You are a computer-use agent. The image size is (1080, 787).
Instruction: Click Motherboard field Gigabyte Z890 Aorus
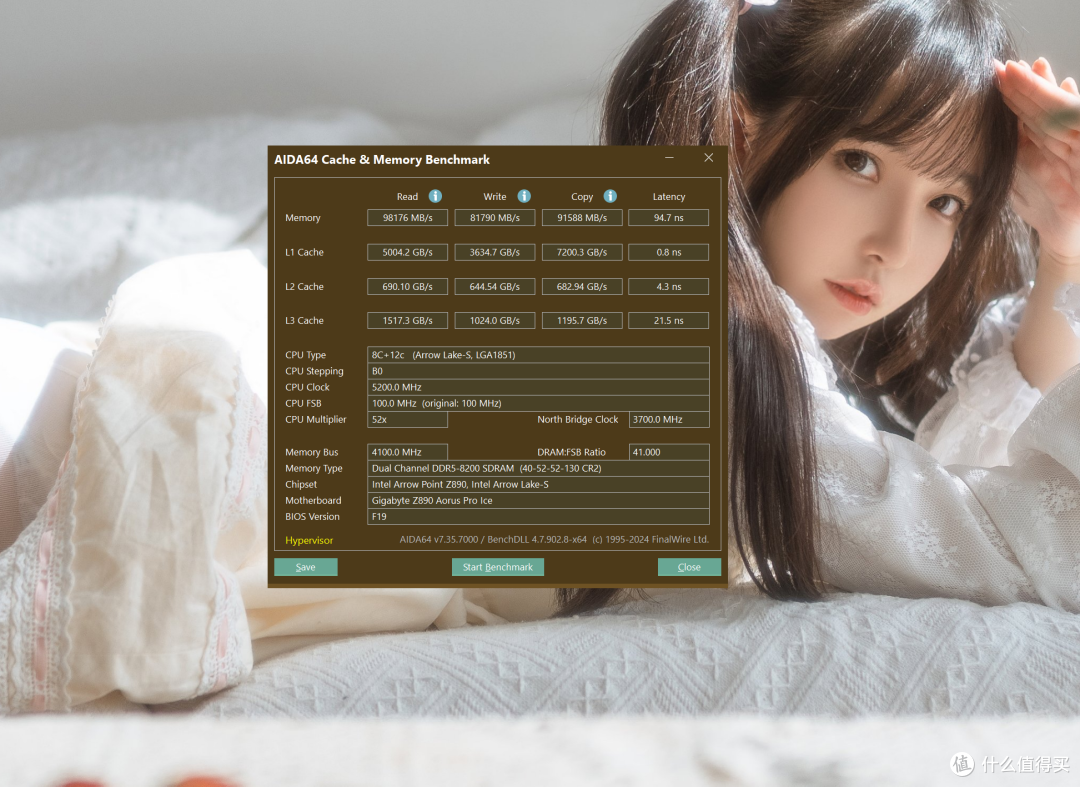tap(538, 501)
